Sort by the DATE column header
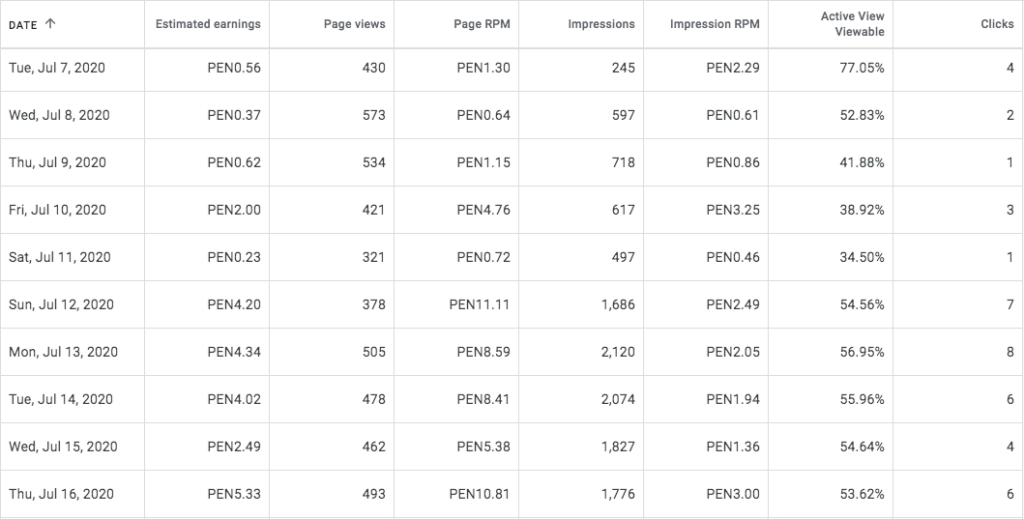The width and height of the screenshot is (1024, 519). (23, 25)
